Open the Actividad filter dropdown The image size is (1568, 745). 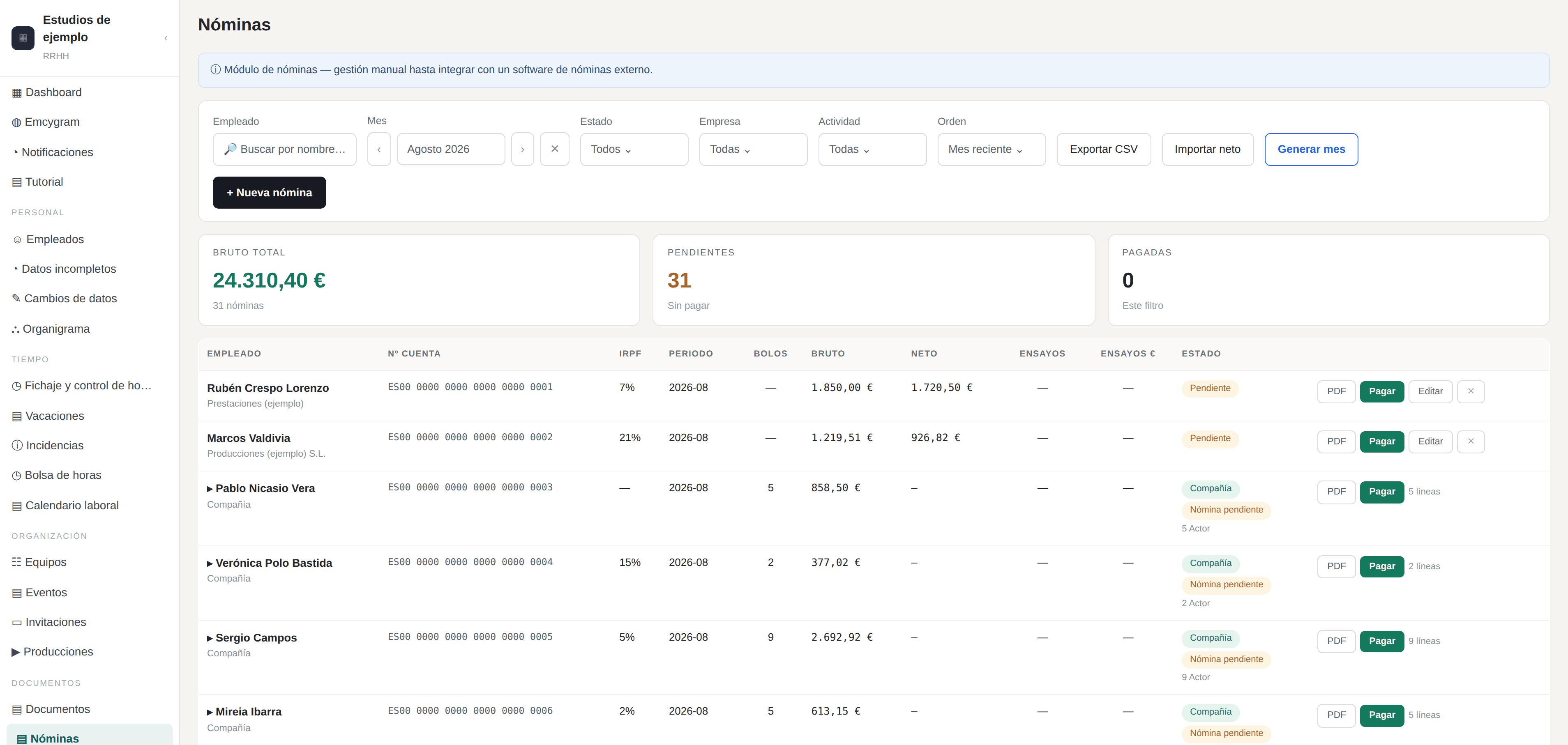[872, 149]
